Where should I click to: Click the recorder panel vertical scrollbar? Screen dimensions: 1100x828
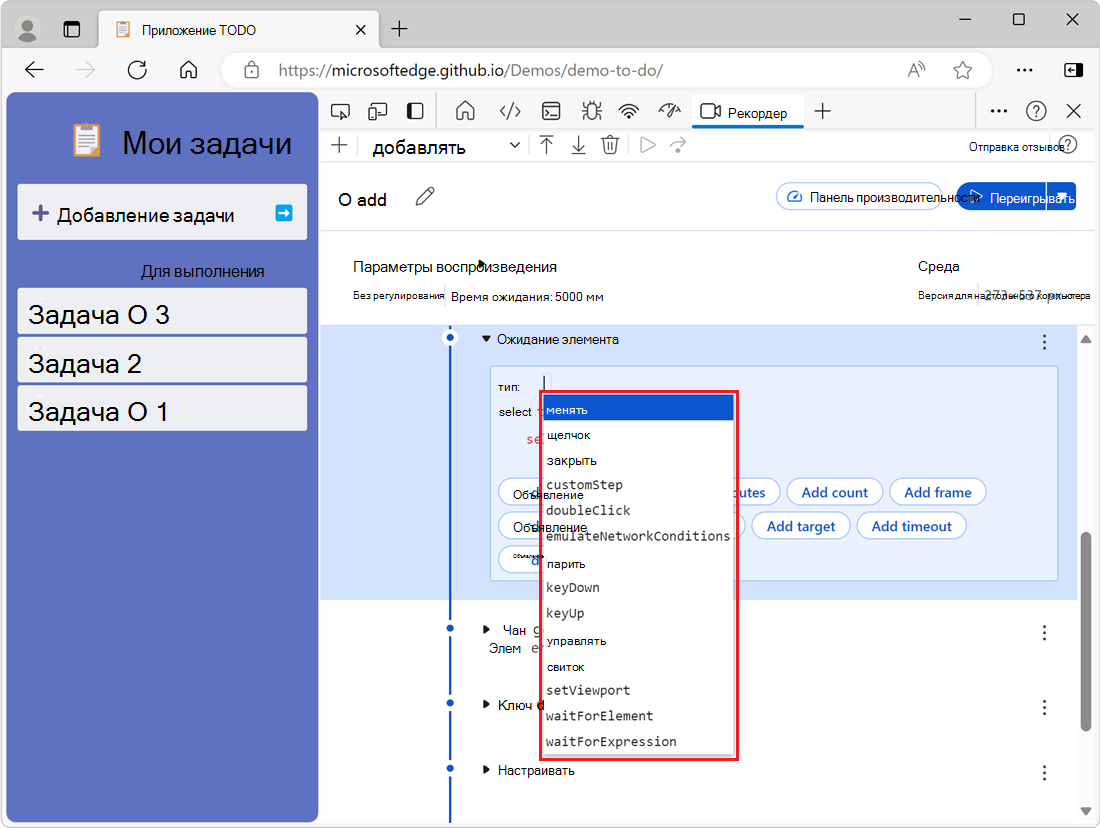(1086, 632)
